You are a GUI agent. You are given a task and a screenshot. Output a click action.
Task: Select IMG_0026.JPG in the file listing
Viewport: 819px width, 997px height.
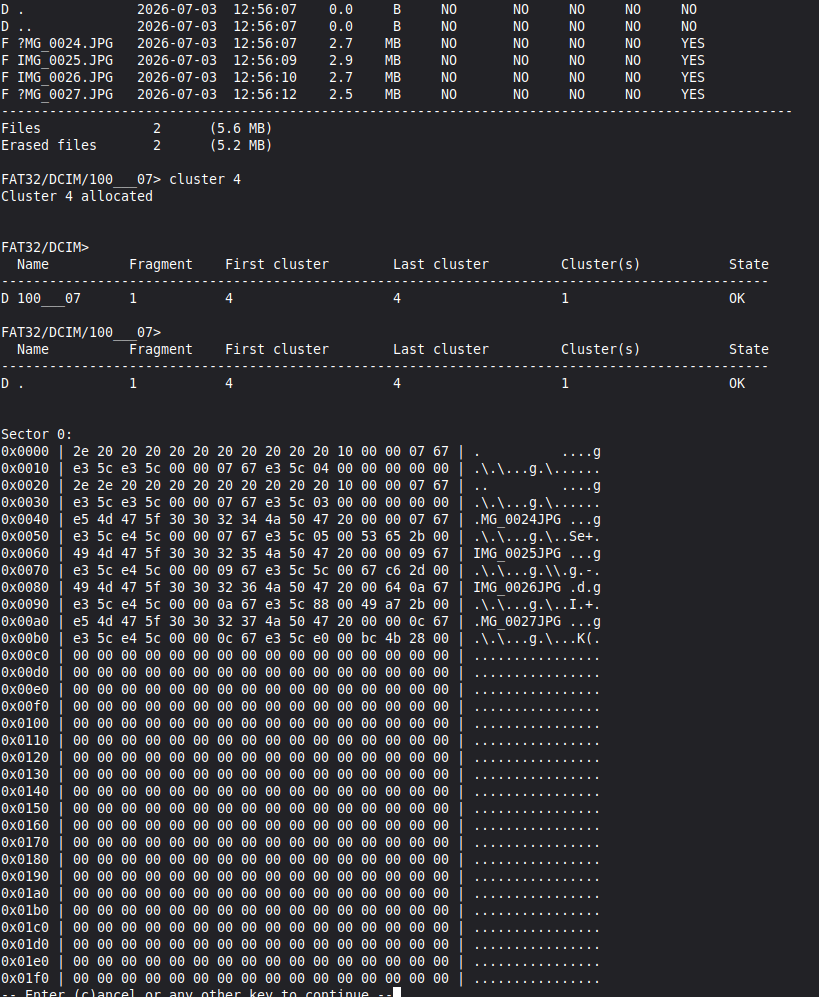[65, 78]
